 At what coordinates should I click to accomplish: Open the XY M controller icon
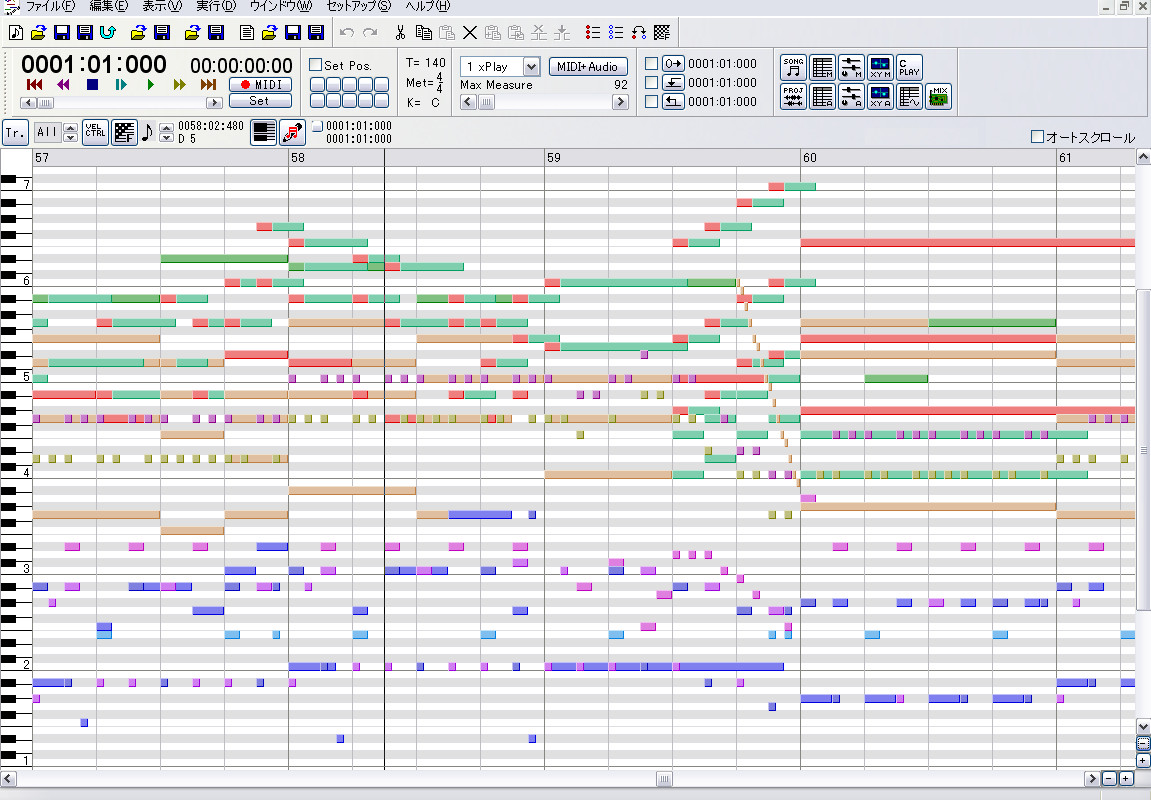[880, 68]
